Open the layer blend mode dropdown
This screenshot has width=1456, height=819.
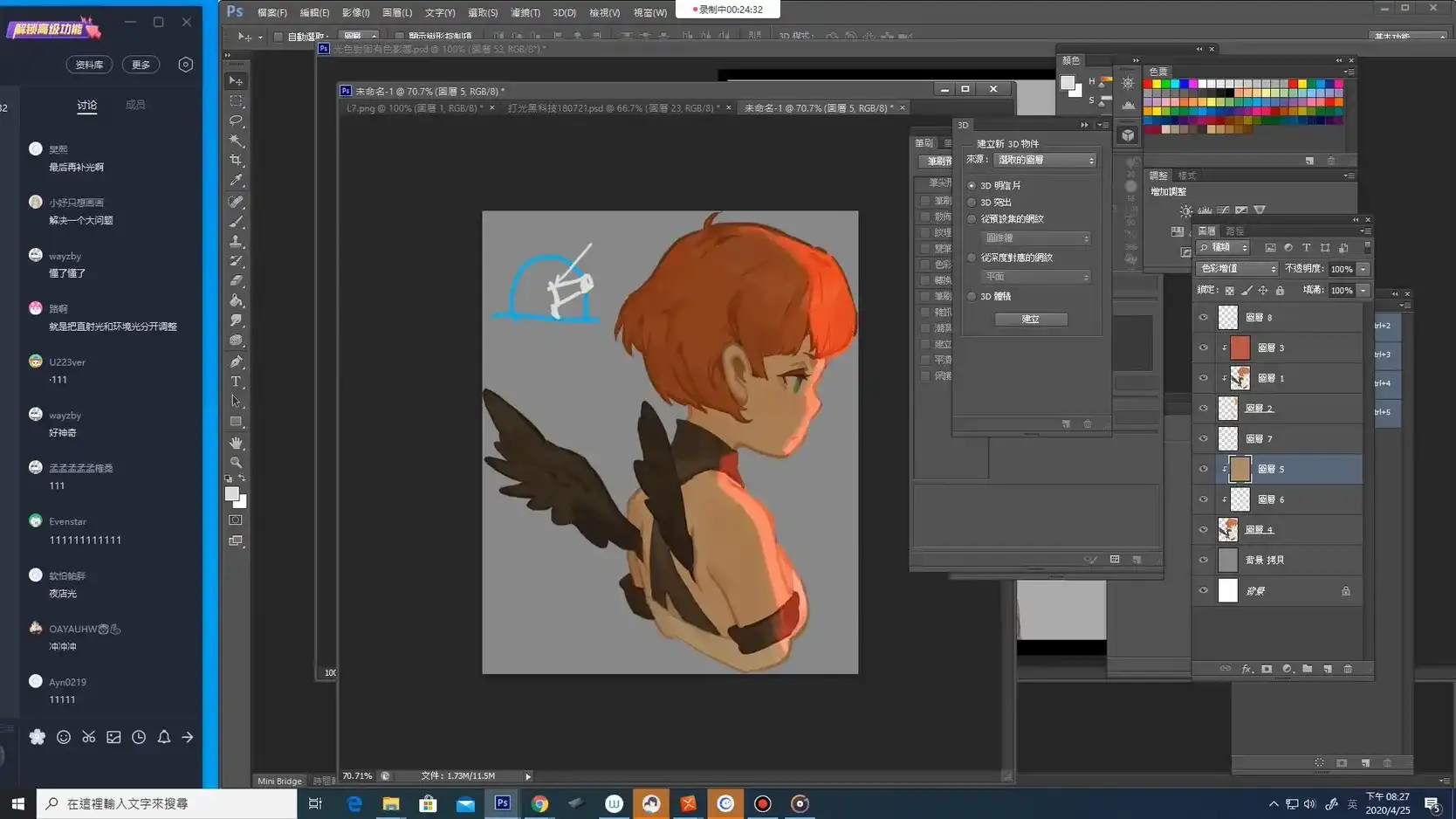(x=1238, y=269)
